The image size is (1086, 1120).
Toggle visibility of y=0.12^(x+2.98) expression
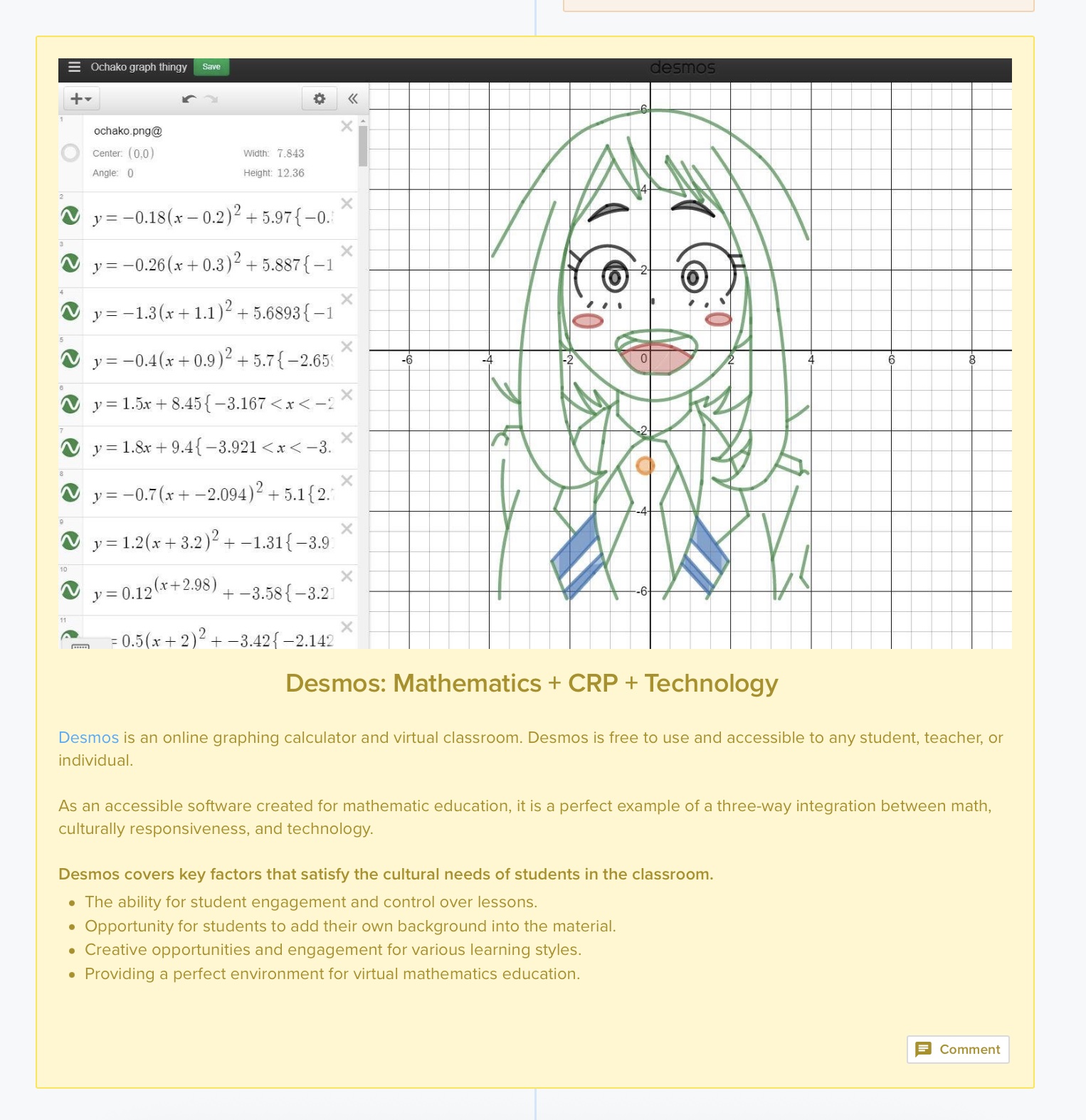(x=70, y=589)
